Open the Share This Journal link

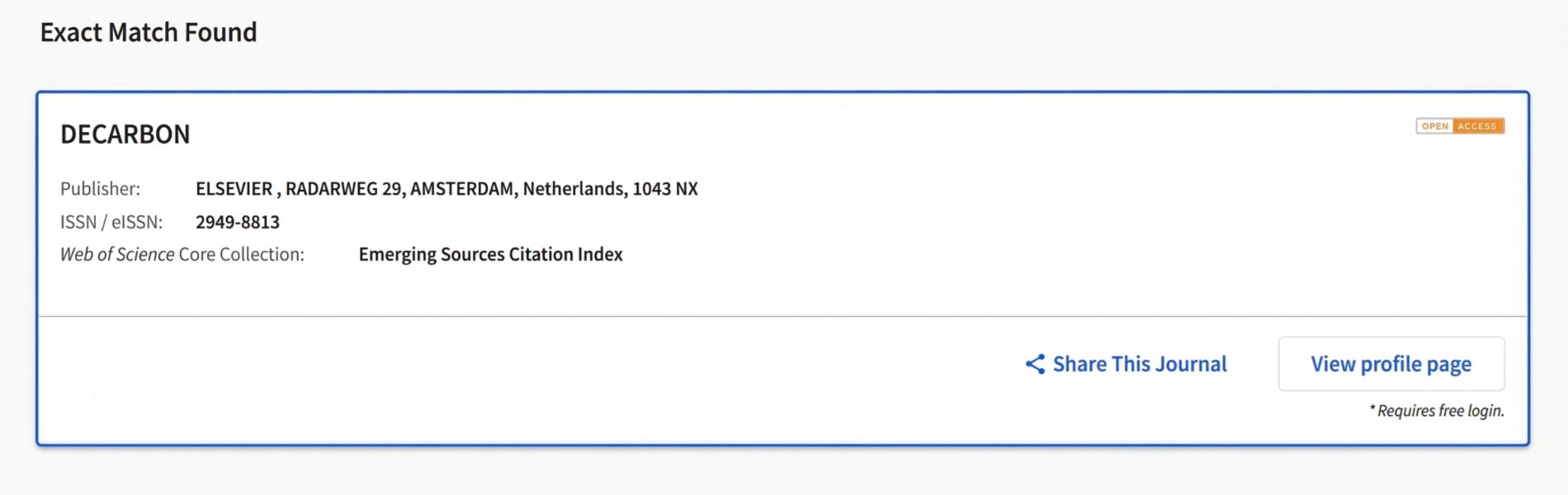pyautogui.click(x=1139, y=364)
